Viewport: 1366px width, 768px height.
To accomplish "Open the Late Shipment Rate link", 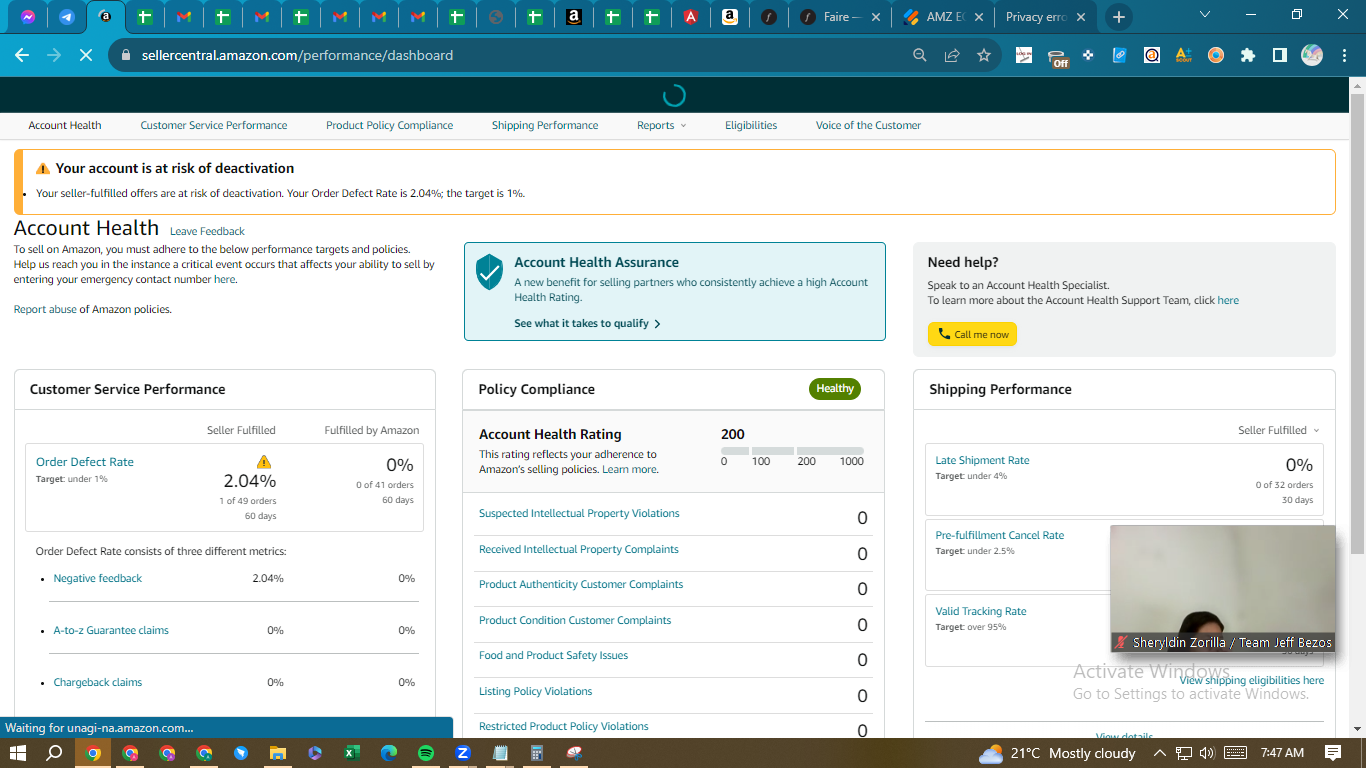I will tap(982, 460).
